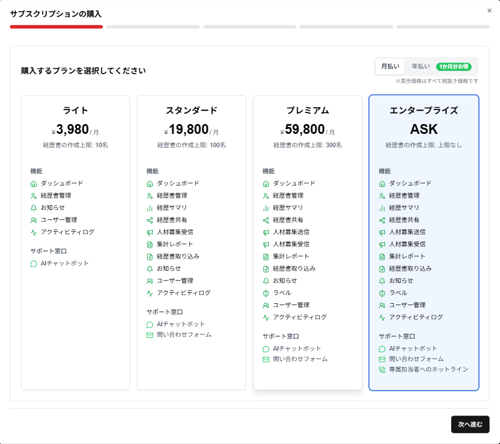Image resolution: width=500 pixels, height=444 pixels.
Task: Click お知らせ bell icon in スタンダード plan
Action: [x=150, y=269]
